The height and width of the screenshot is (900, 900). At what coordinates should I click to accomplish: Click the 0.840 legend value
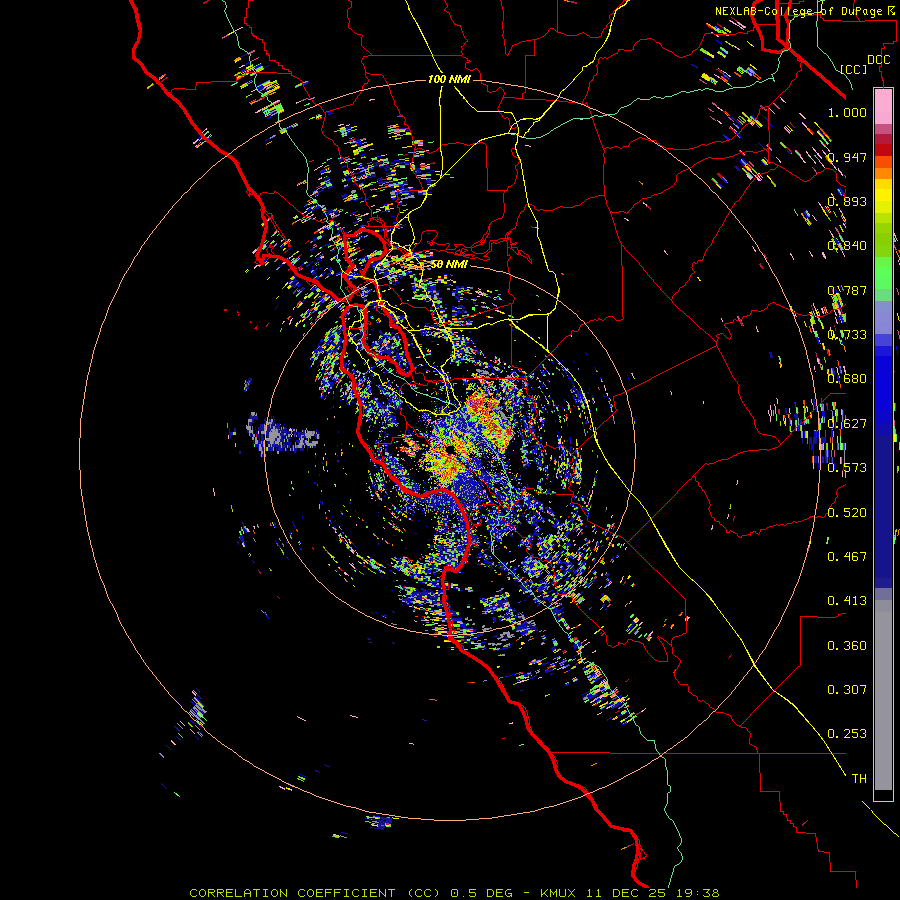point(847,246)
